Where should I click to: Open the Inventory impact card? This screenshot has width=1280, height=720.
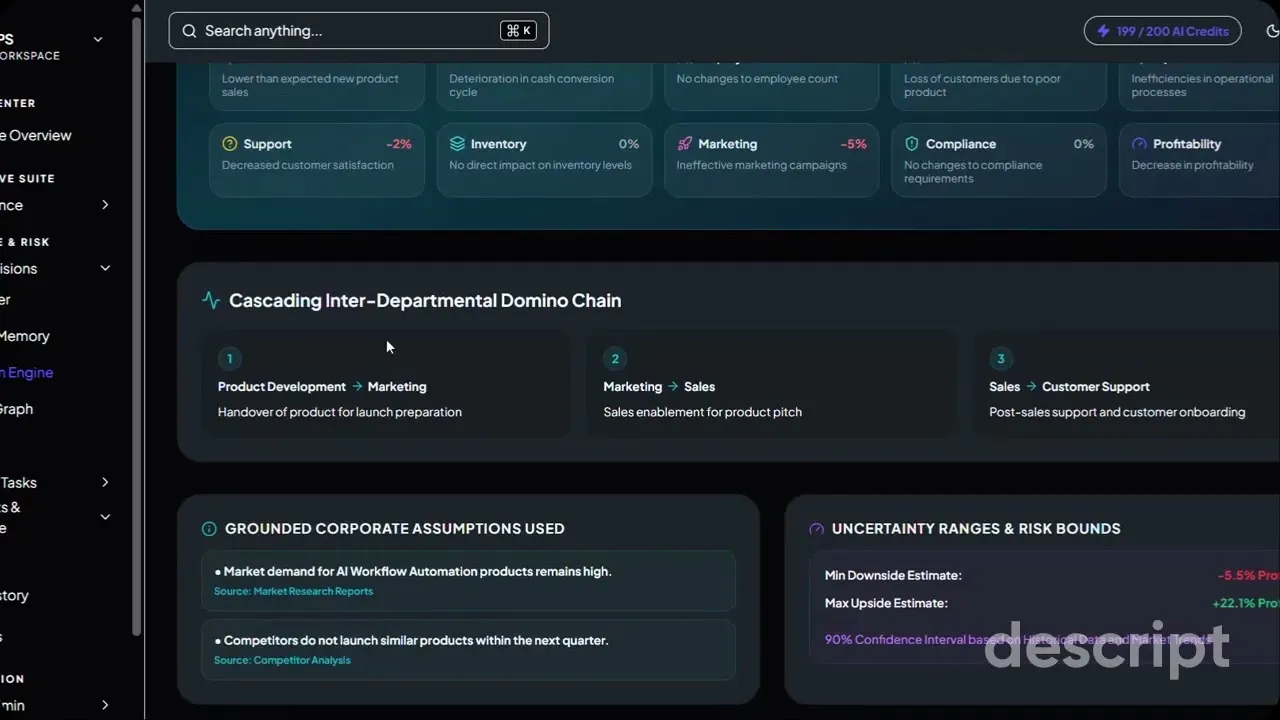tap(544, 160)
